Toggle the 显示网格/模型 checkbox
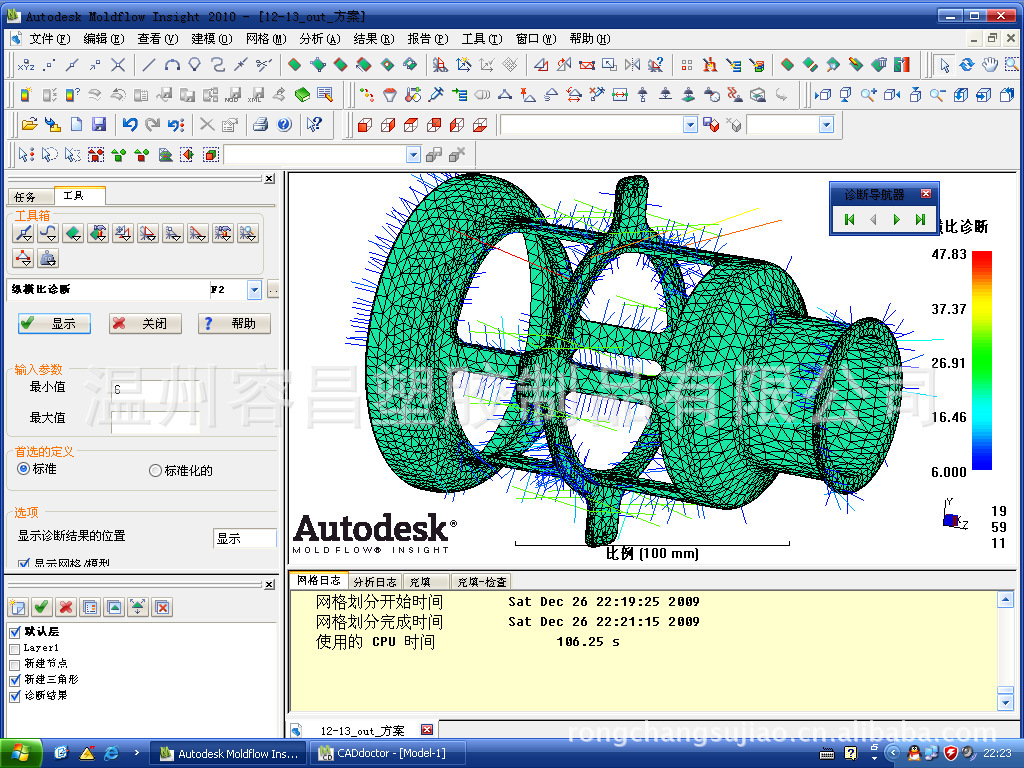Image resolution: width=1024 pixels, height=768 pixels. 24,563
